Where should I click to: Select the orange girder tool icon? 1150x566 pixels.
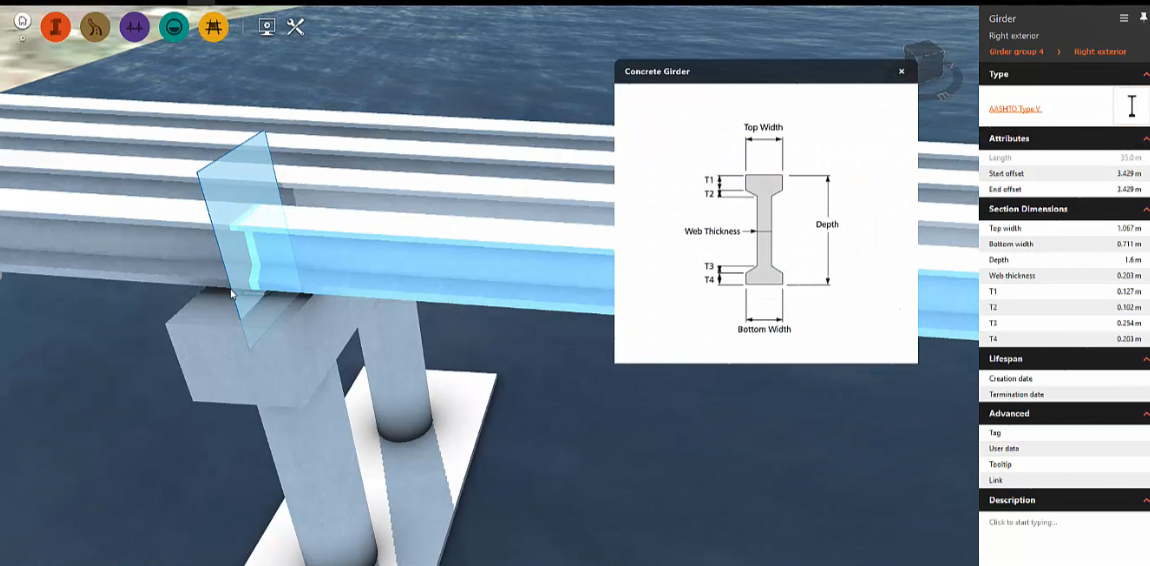click(55, 27)
